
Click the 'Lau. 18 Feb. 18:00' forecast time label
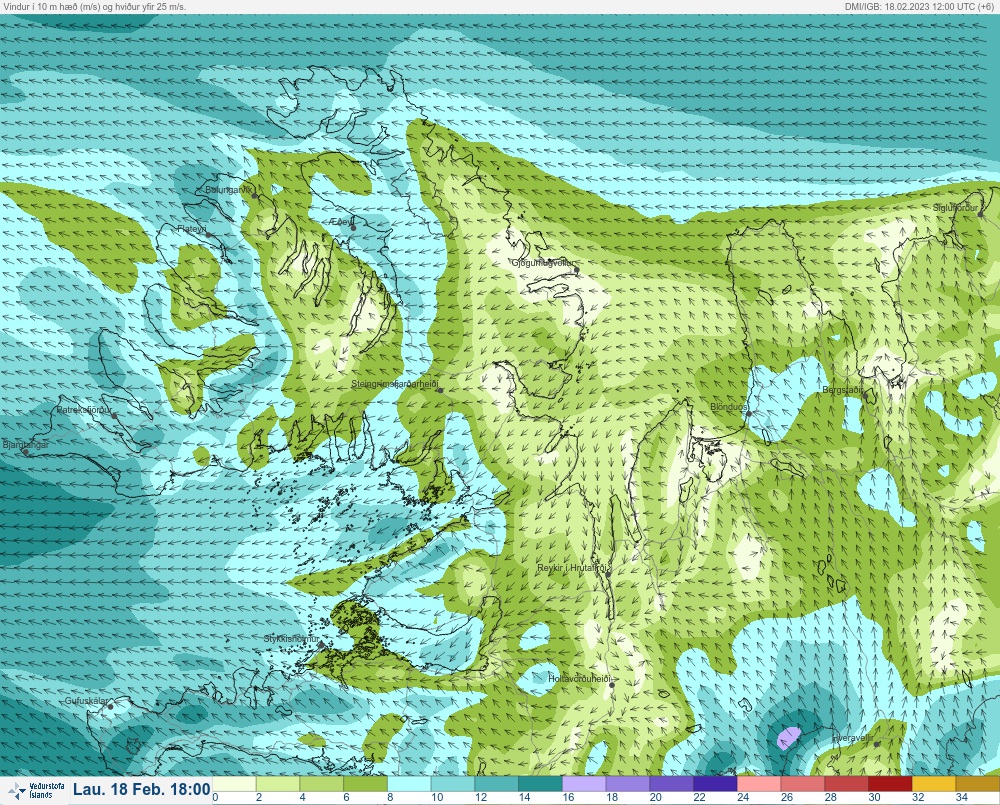click(x=141, y=790)
